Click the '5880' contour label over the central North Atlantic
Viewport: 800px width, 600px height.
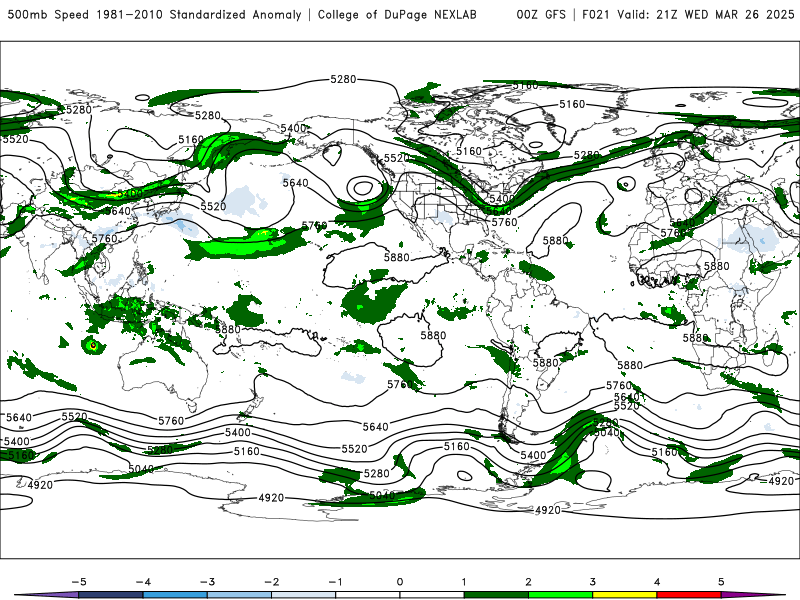click(x=556, y=240)
